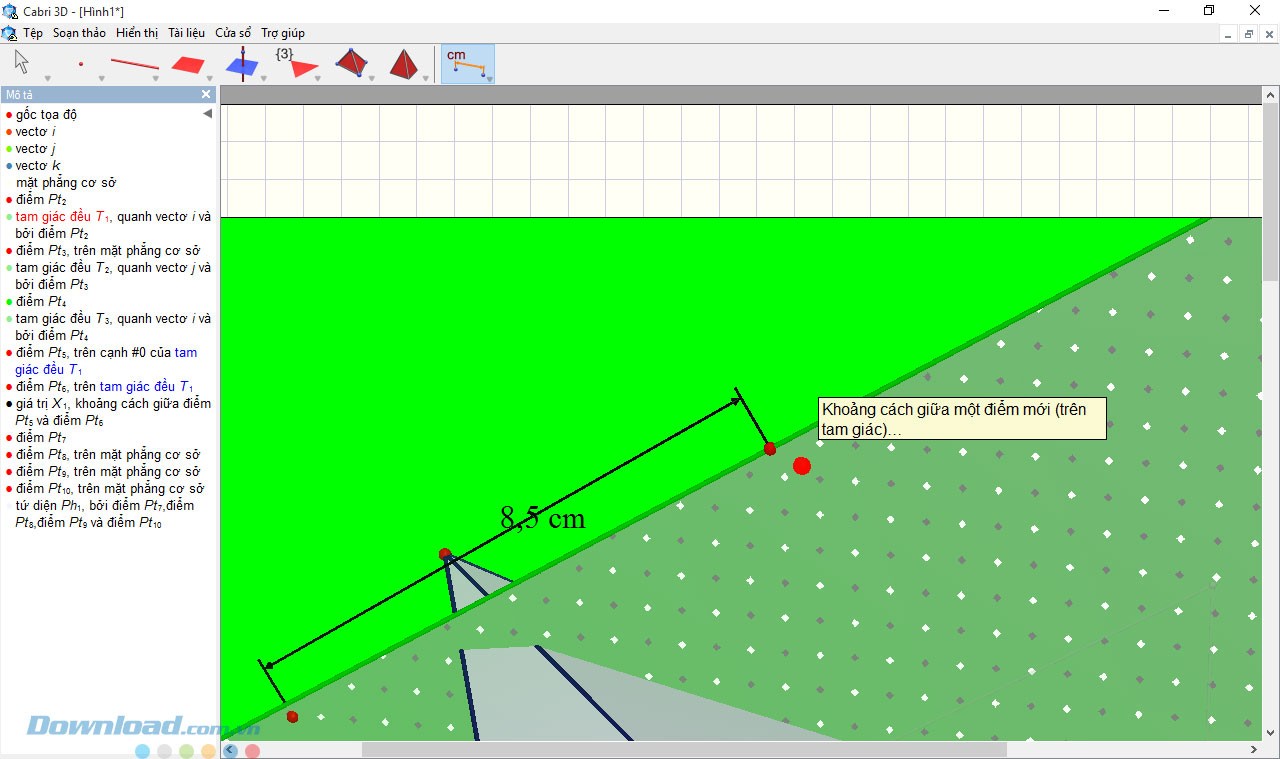The height and width of the screenshot is (759, 1280).
Task: Click the horizontal scrollbar thumb
Action: point(683,750)
